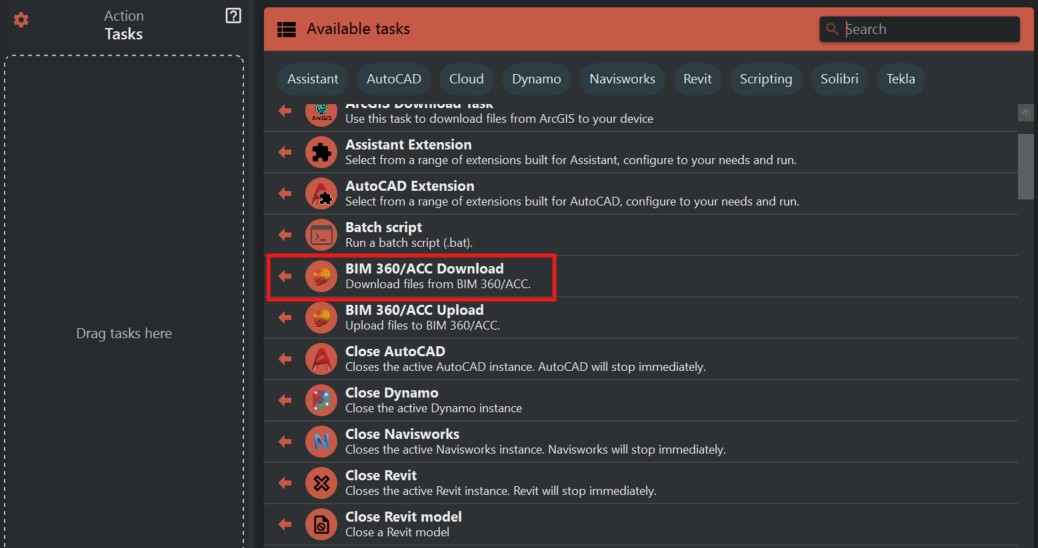The height and width of the screenshot is (548, 1038).
Task: Select the Close AutoCAD task title
Action: (395, 351)
